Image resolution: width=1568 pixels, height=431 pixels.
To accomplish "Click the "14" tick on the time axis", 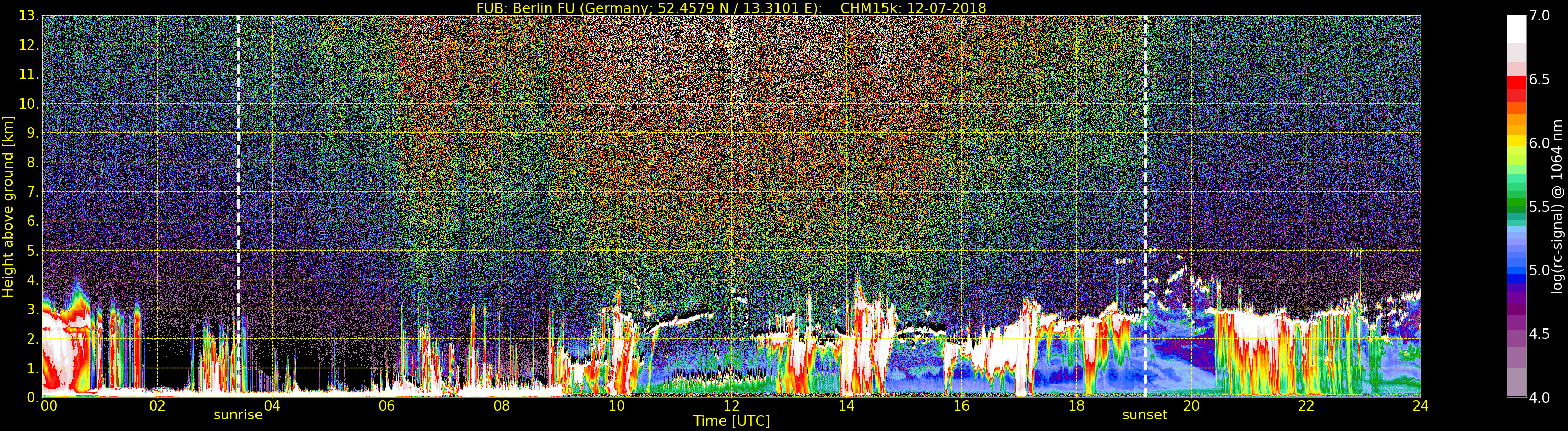I will point(846,405).
